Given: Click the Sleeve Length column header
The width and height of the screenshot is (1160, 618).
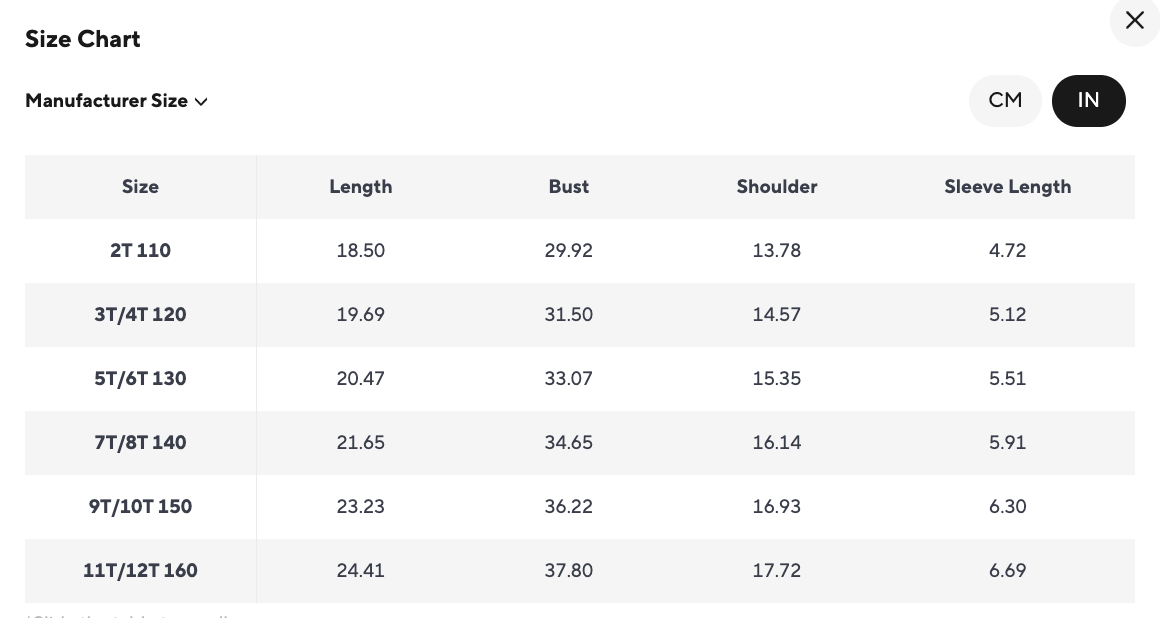Looking at the screenshot, I should coord(1007,187).
